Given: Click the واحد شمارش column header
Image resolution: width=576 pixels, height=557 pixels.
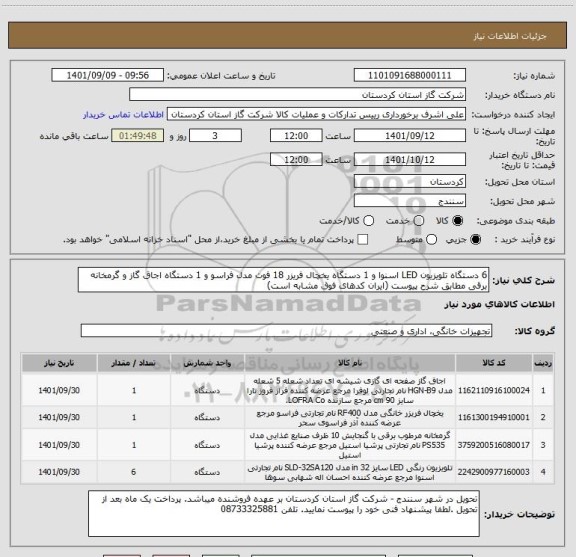Looking at the screenshot, I should click(207, 363).
